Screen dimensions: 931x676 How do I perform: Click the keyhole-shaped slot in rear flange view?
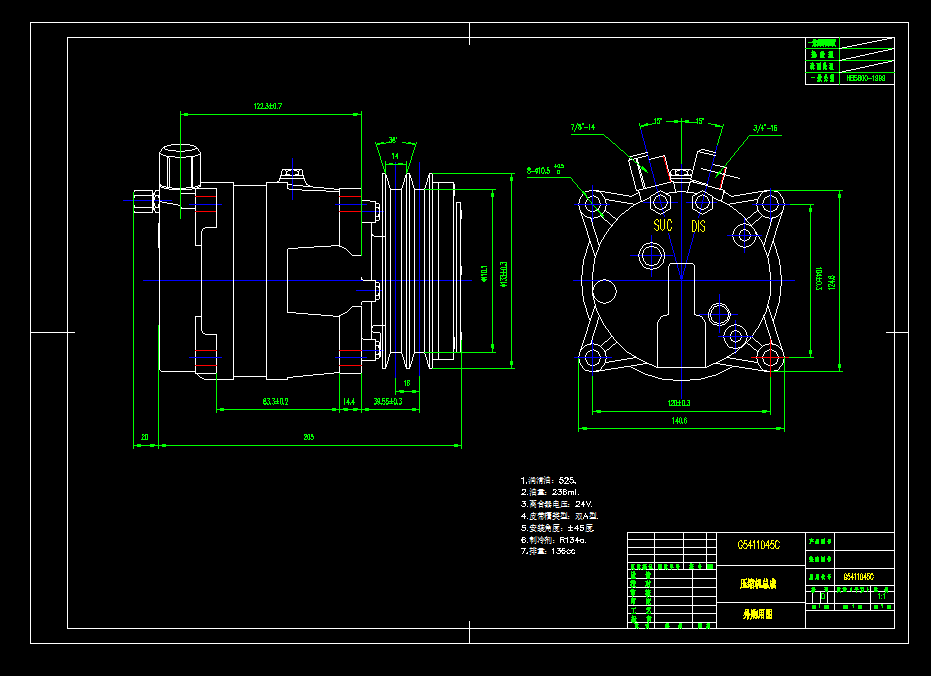(x=681, y=320)
